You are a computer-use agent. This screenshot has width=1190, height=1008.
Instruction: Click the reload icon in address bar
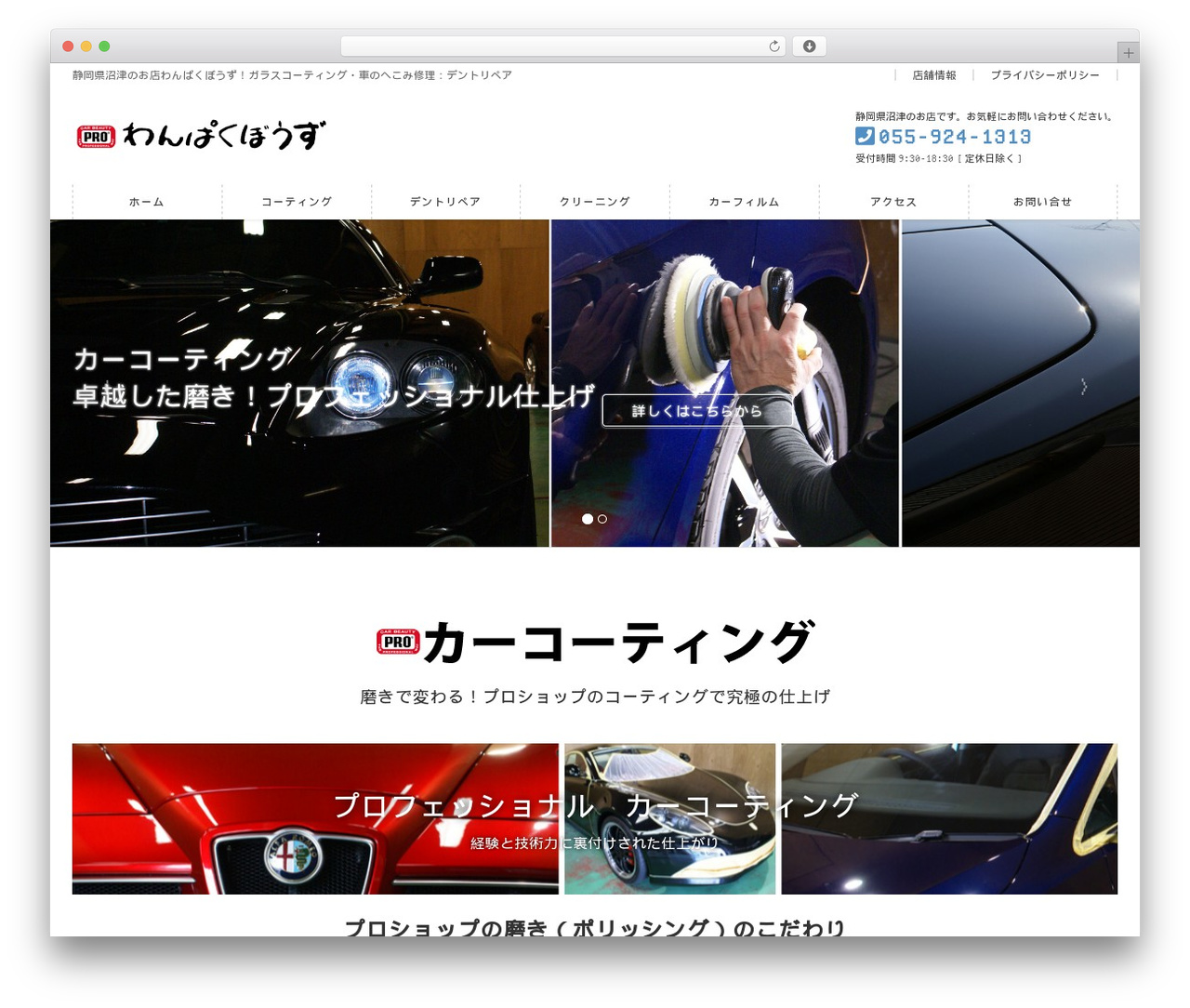pos(773,46)
